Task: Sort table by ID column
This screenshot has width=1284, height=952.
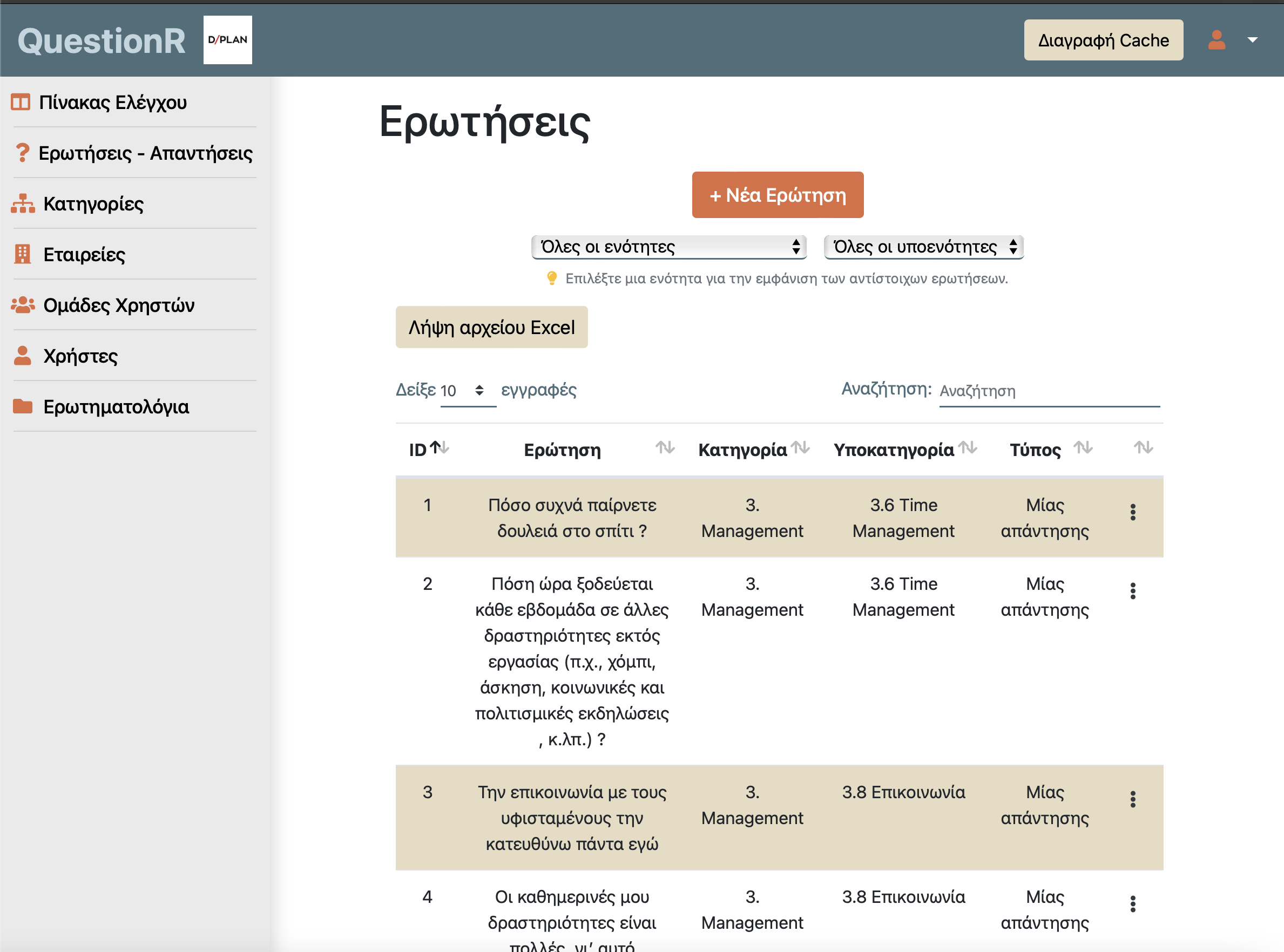Action: click(x=428, y=449)
